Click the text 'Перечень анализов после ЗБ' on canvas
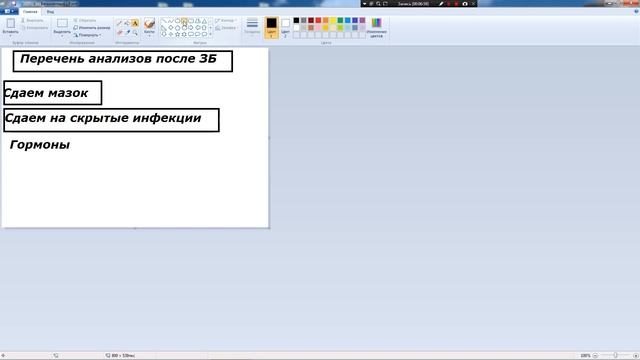The image size is (640, 360). click(118, 59)
